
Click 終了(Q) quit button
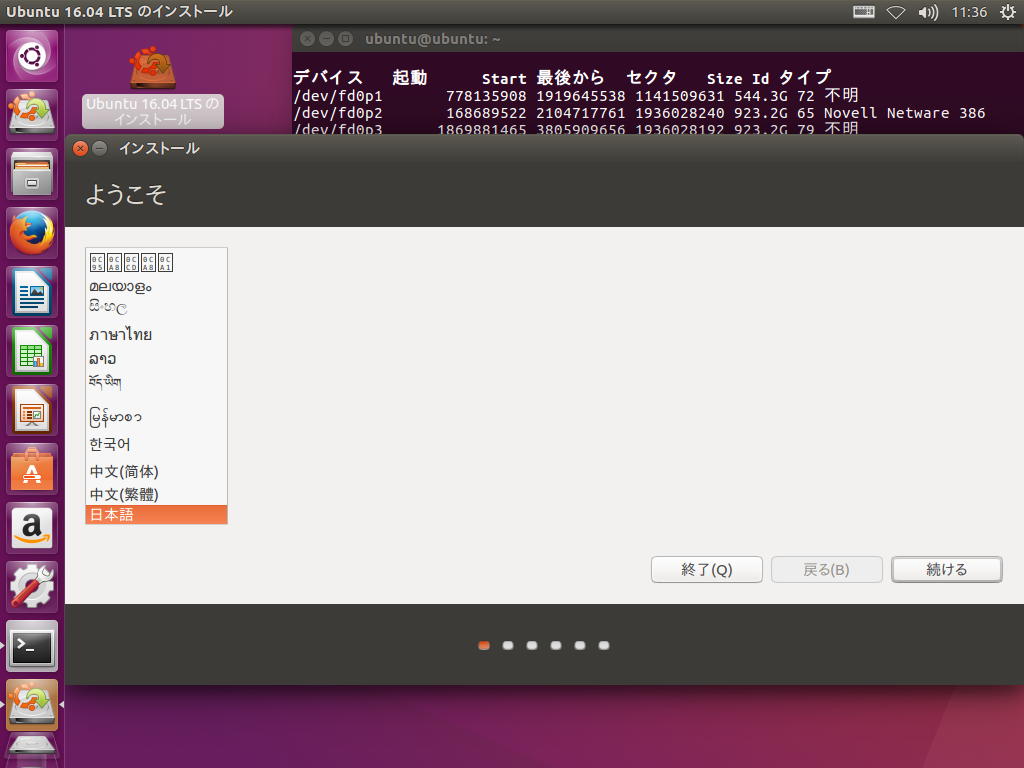(x=707, y=569)
